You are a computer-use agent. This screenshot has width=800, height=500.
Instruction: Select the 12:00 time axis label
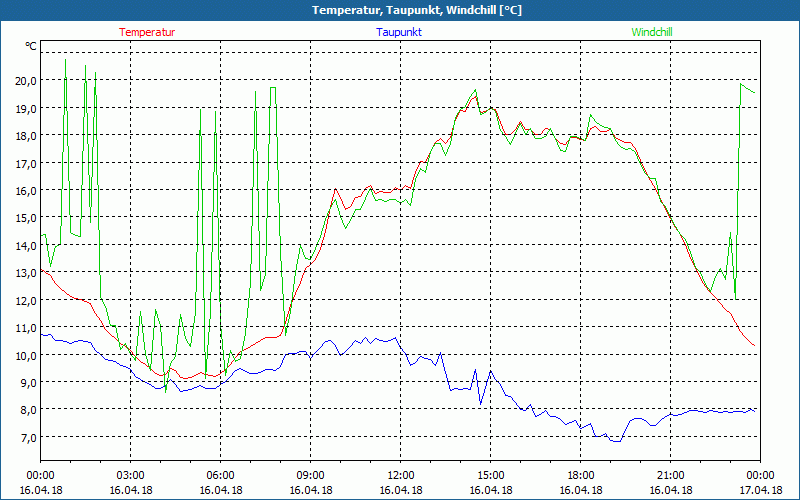click(x=401, y=475)
